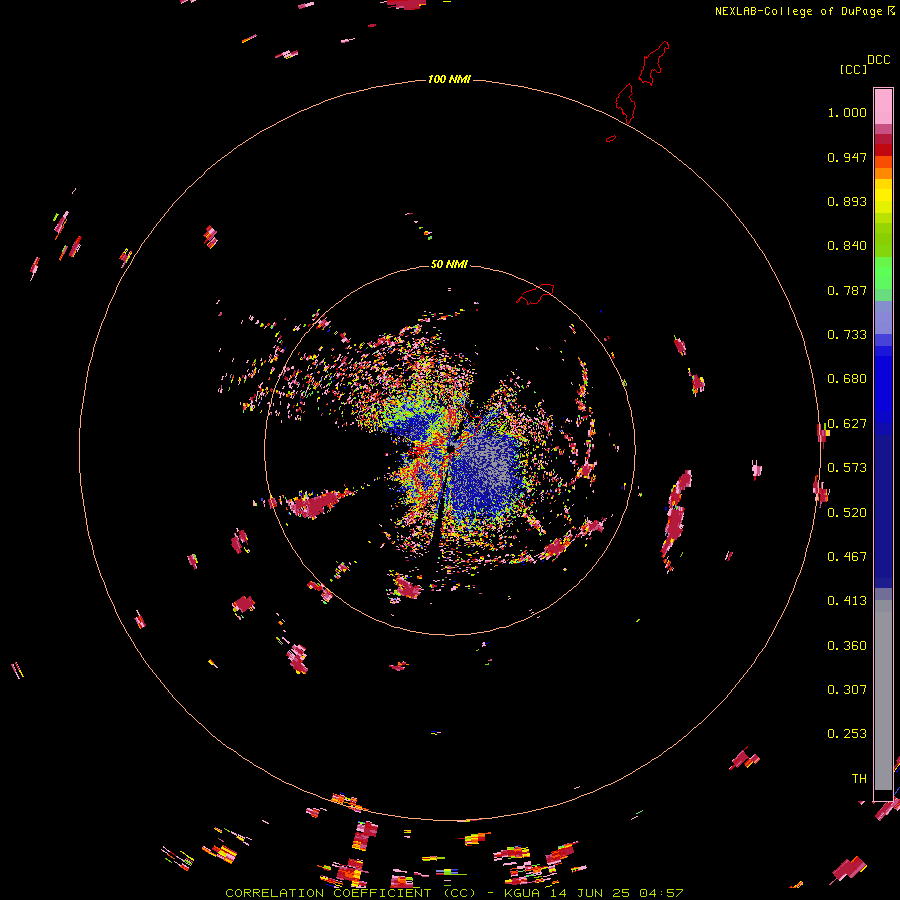
Task: Select the 0.893 scale value
Action: [x=847, y=201]
